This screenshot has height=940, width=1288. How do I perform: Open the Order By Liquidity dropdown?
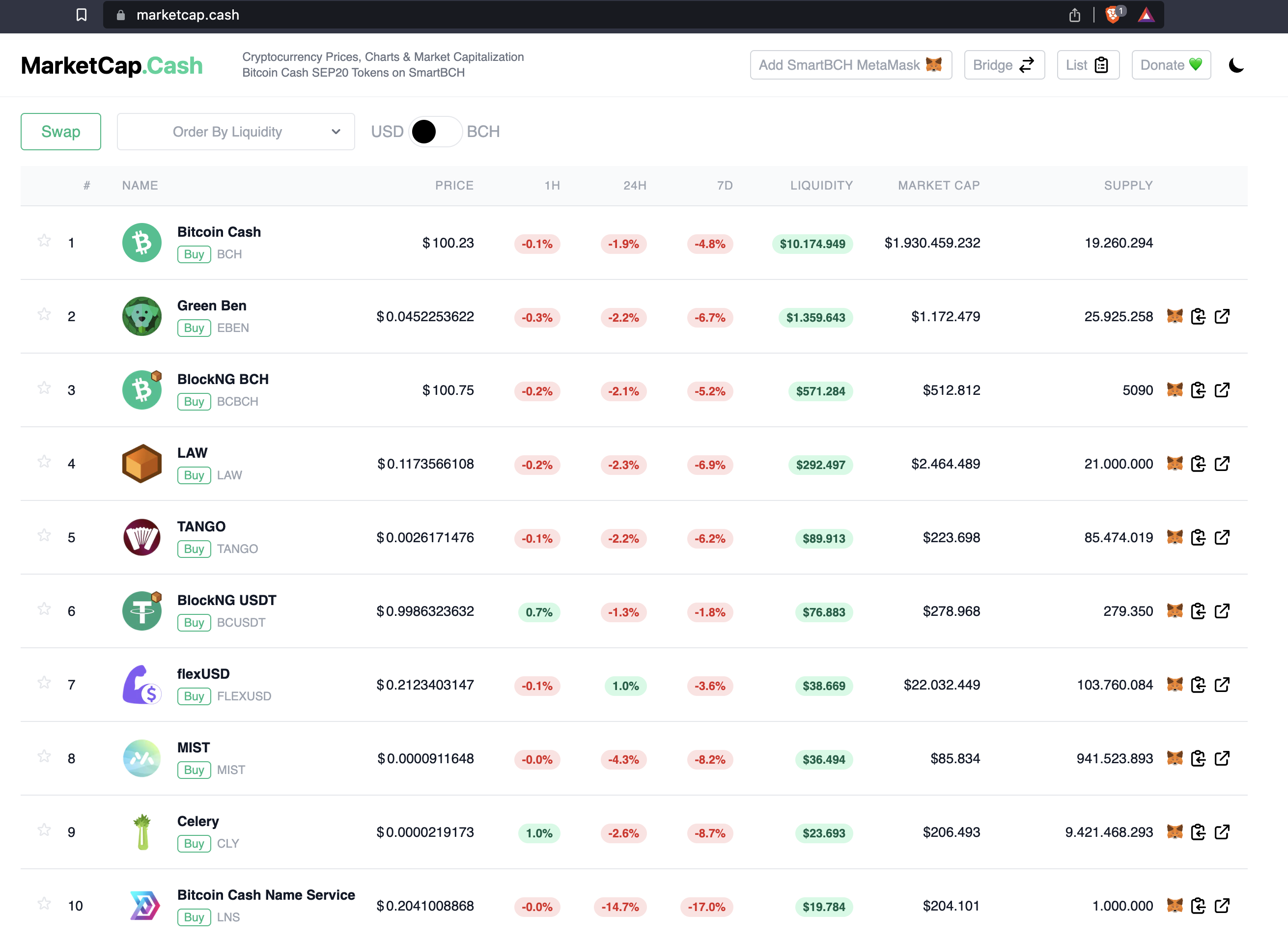click(x=236, y=132)
